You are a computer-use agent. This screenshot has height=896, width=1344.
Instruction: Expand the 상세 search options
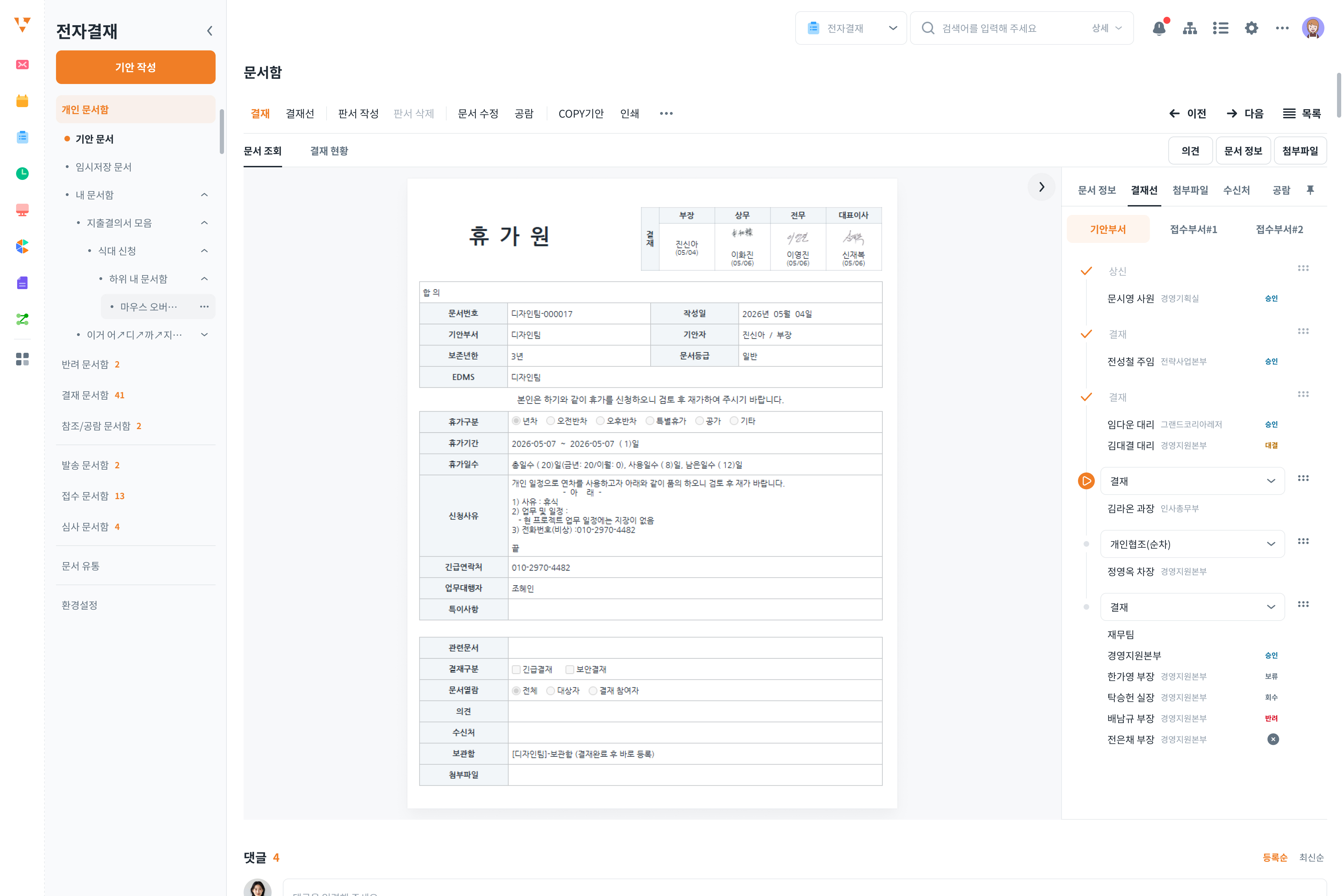[x=1107, y=28]
